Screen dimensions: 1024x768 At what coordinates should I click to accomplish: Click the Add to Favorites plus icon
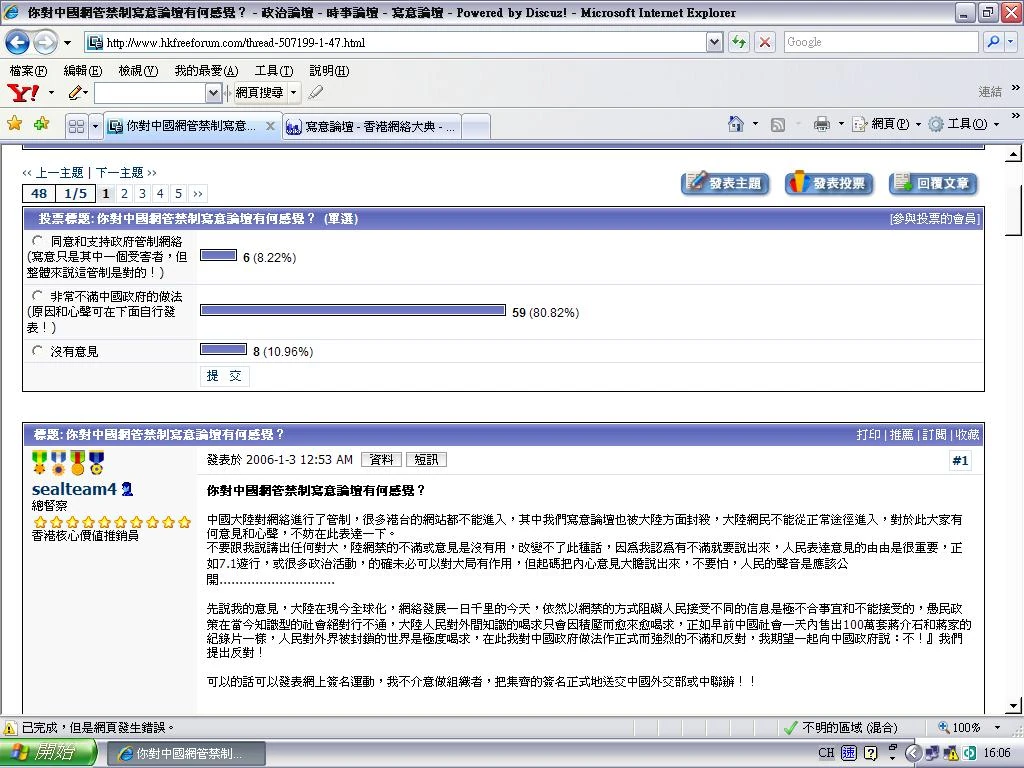tap(41, 123)
